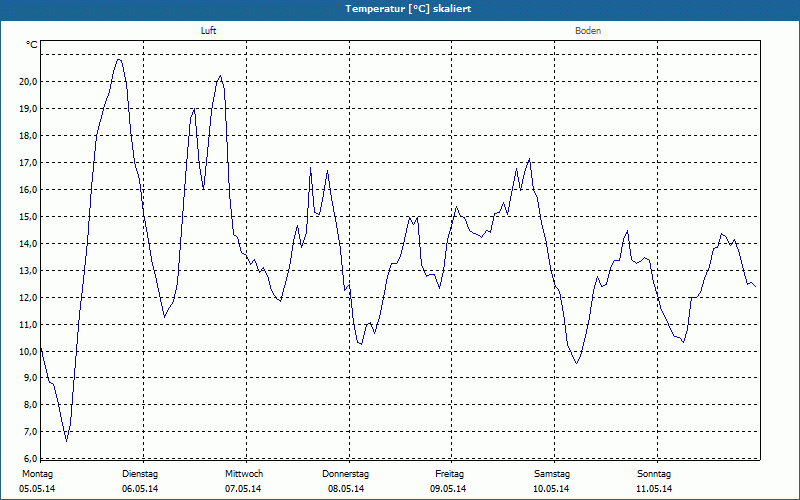Click the '10,0' y-axis value

[28, 352]
